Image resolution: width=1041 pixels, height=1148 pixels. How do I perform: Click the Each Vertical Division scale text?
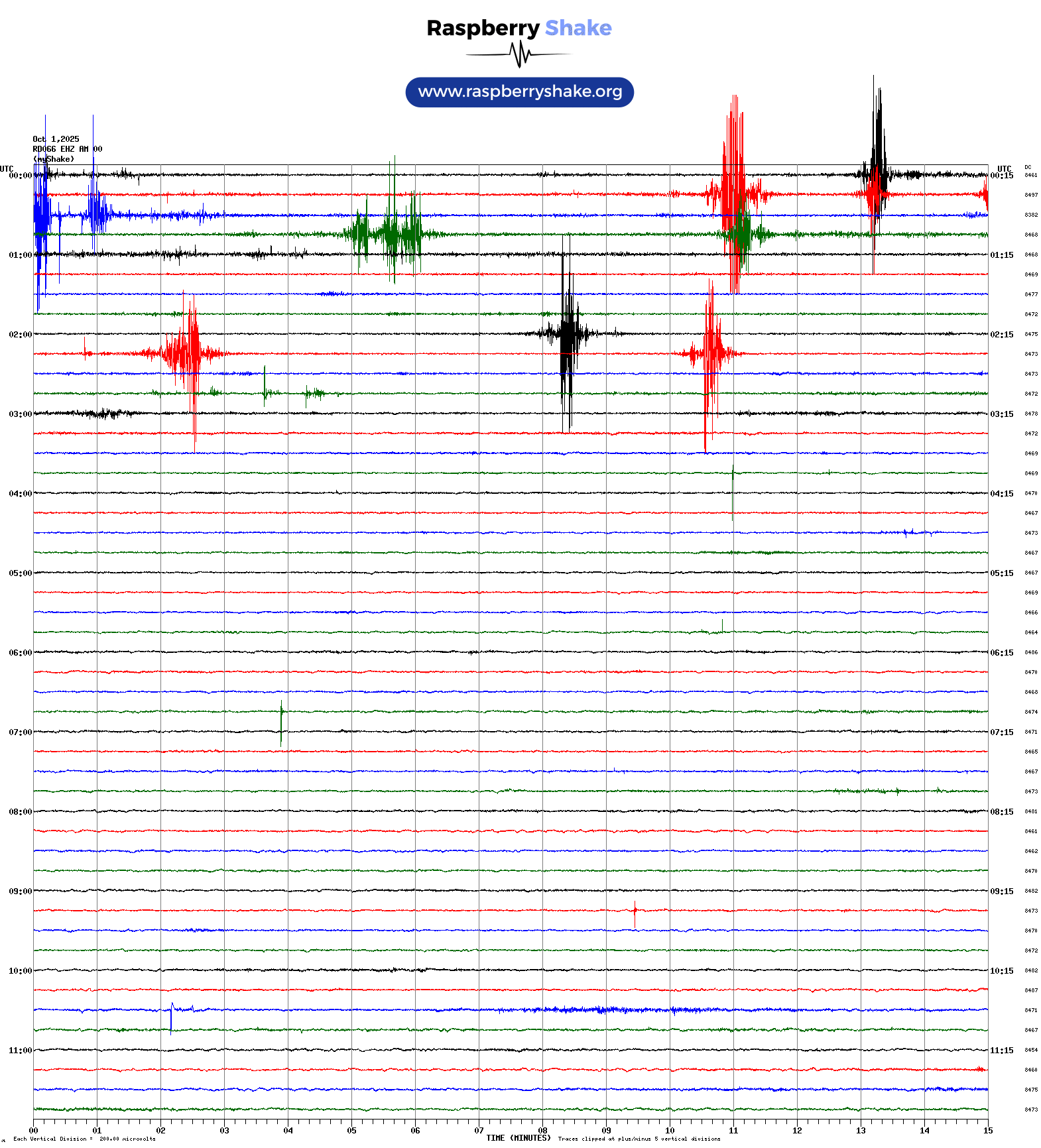84,1139
